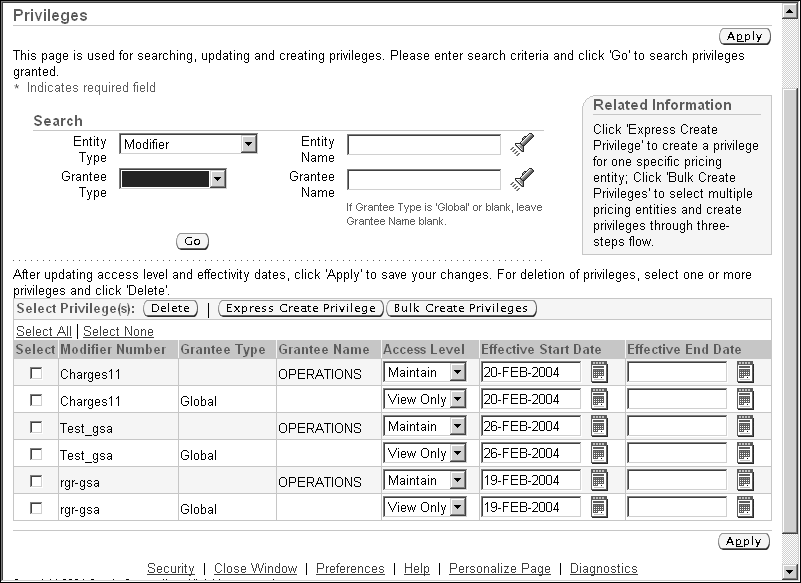Click the vertical scrollbar up arrow
This screenshot has width=801, height=583.
[x=790, y=11]
